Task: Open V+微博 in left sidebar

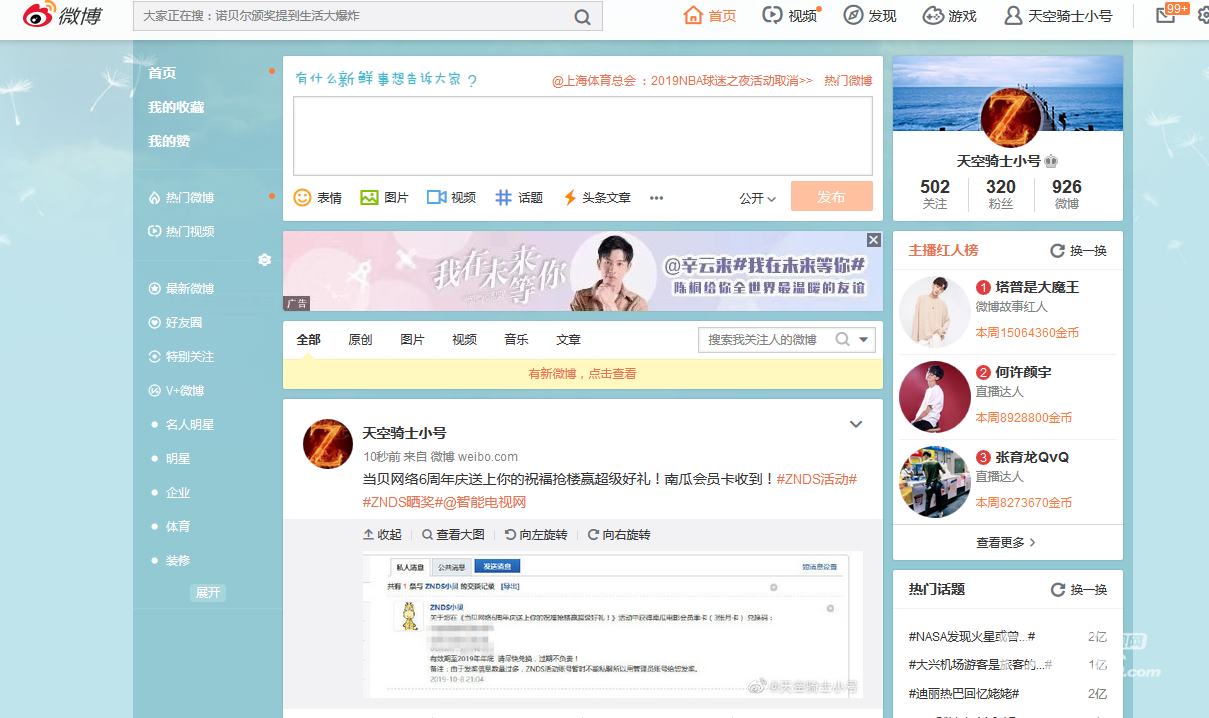Action: point(176,391)
